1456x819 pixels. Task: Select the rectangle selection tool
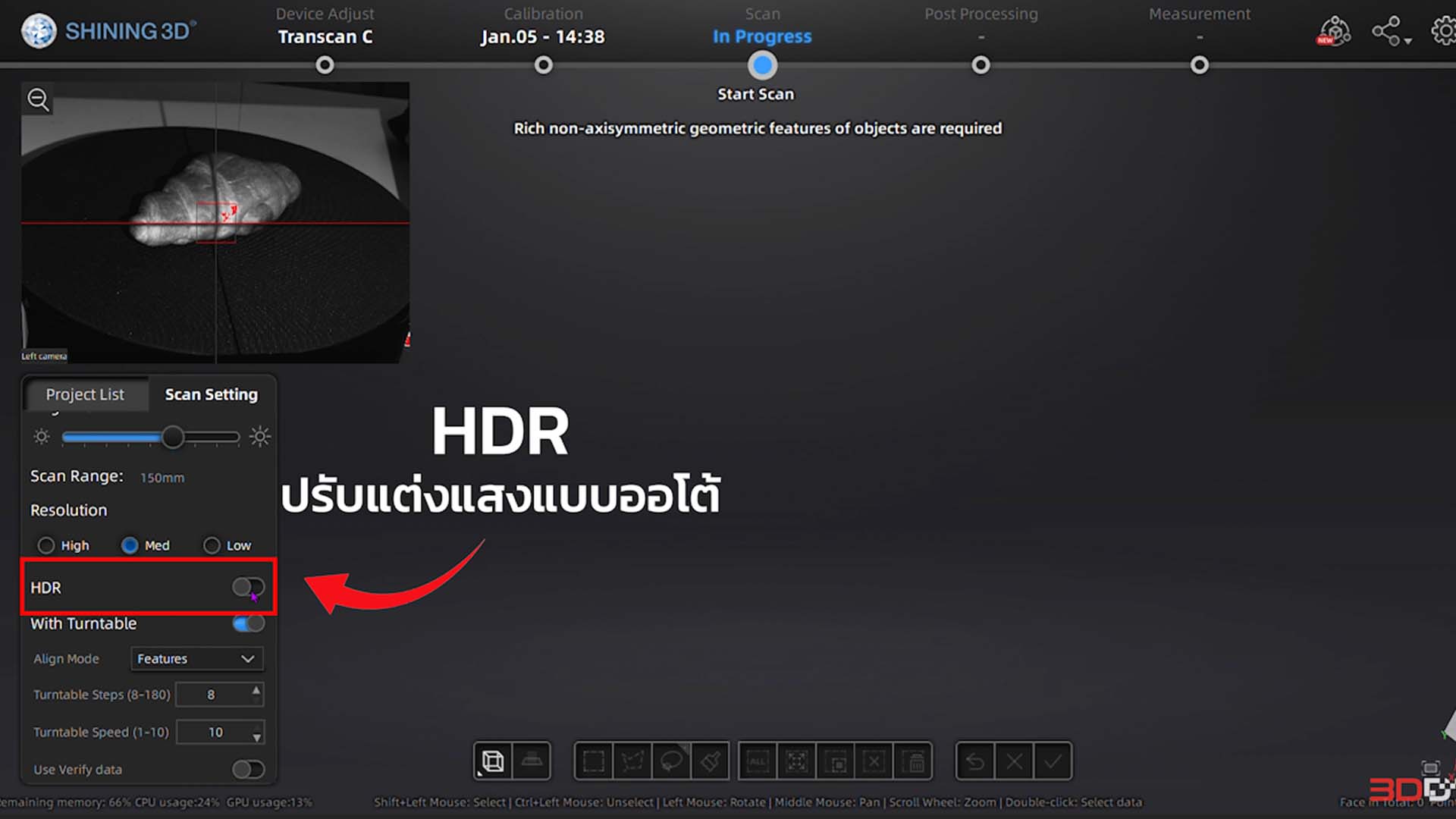pyautogui.click(x=594, y=761)
